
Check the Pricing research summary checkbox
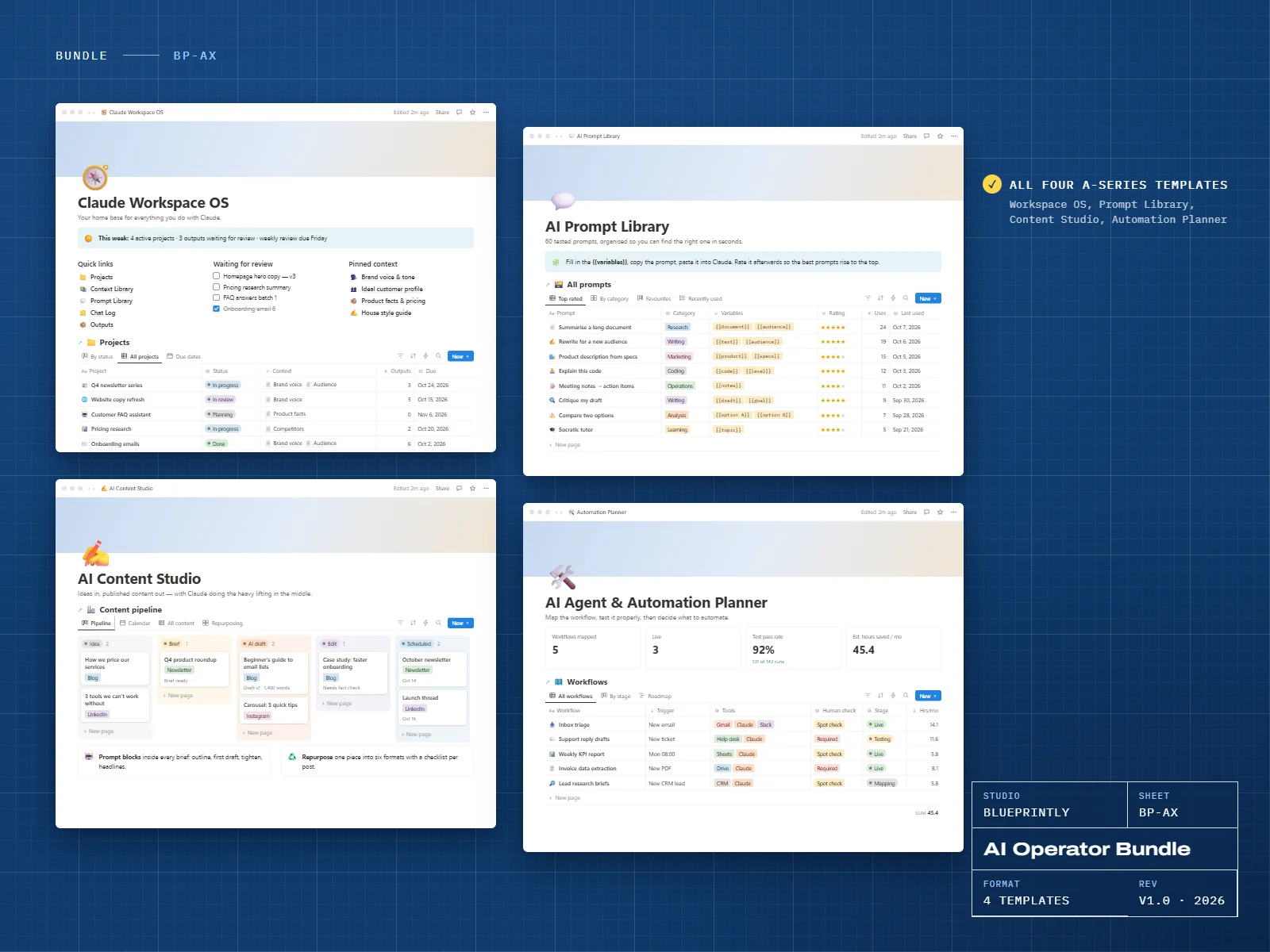(x=216, y=287)
